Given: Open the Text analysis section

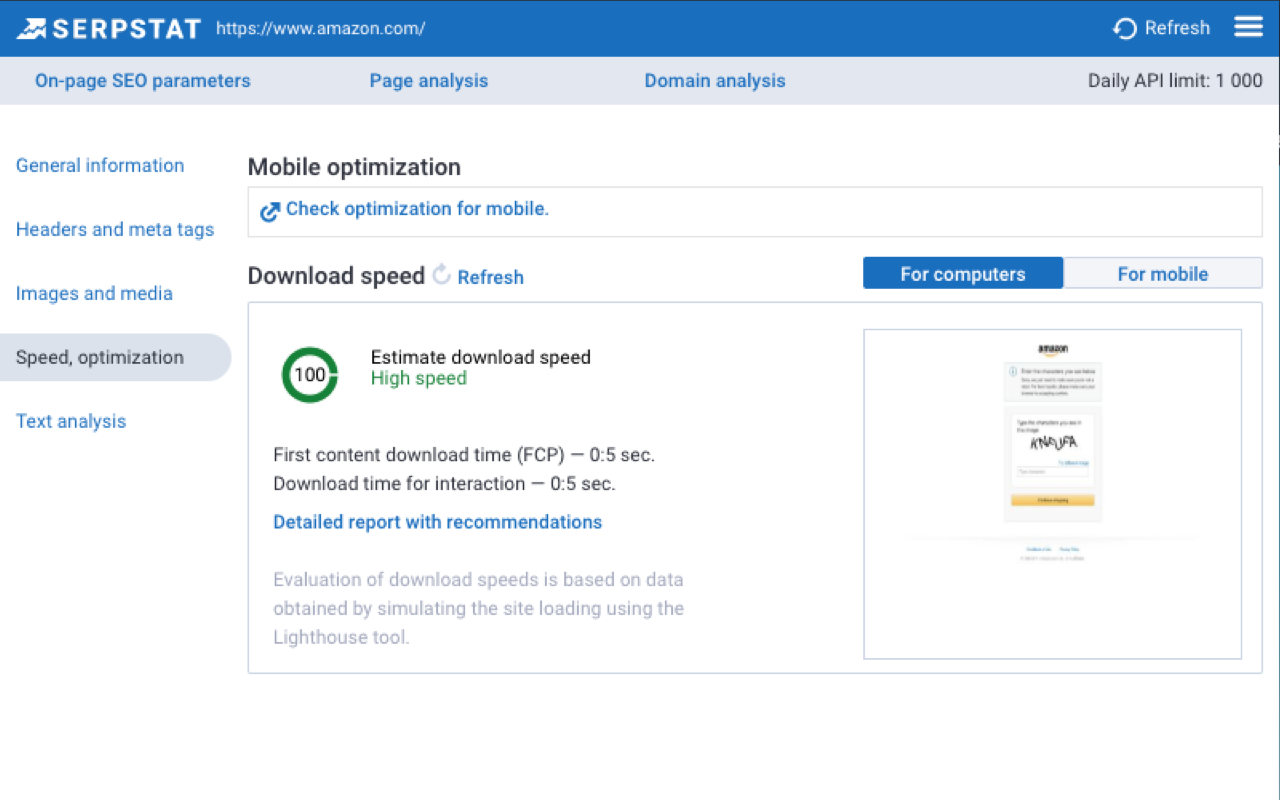Looking at the screenshot, I should [x=71, y=421].
